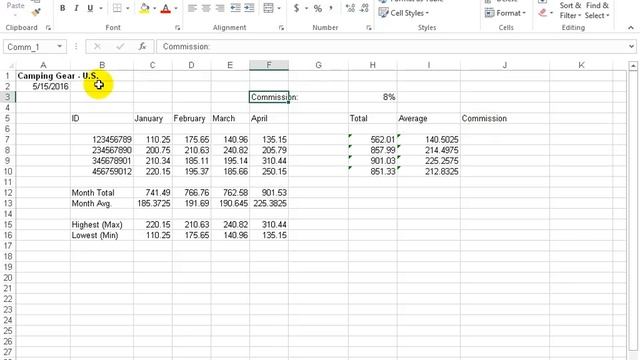Viewport: 640px width, 360px height.
Task: Click the Underline formatting icon
Action: pyautogui.click(x=90, y=8)
